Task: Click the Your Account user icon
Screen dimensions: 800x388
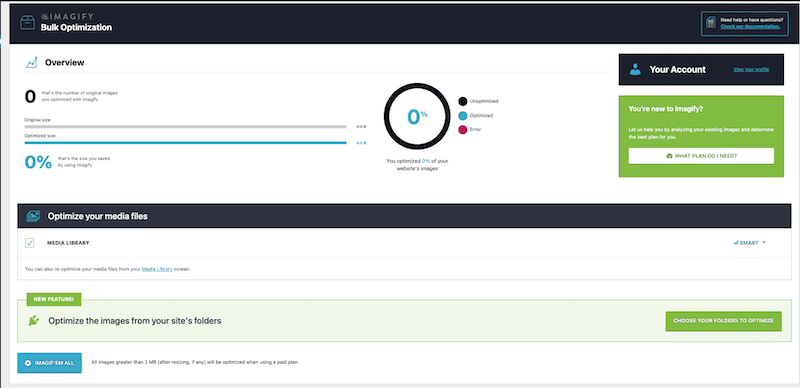Action: [635, 69]
